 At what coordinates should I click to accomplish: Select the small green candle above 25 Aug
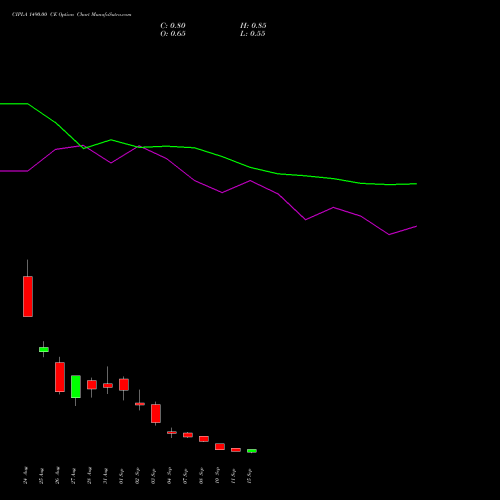pos(44,349)
